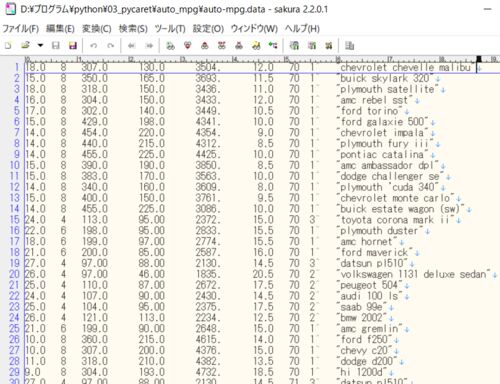This screenshot has height=384, width=500.
Task: Click line number 20 in the gutter
Action: (x=14, y=274)
